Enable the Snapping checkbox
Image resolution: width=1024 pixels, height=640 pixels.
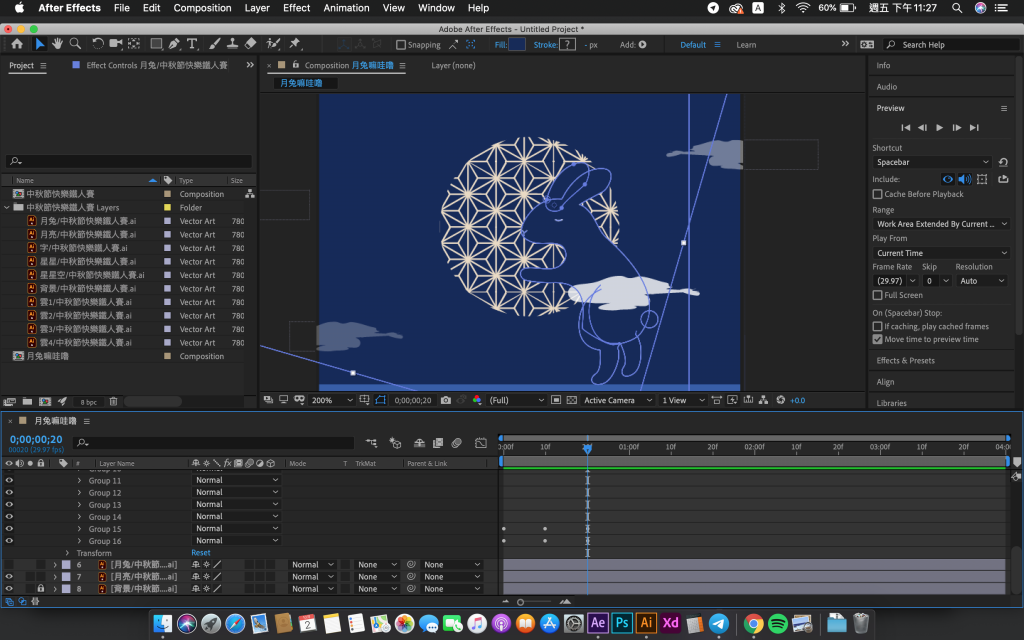tap(401, 45)
